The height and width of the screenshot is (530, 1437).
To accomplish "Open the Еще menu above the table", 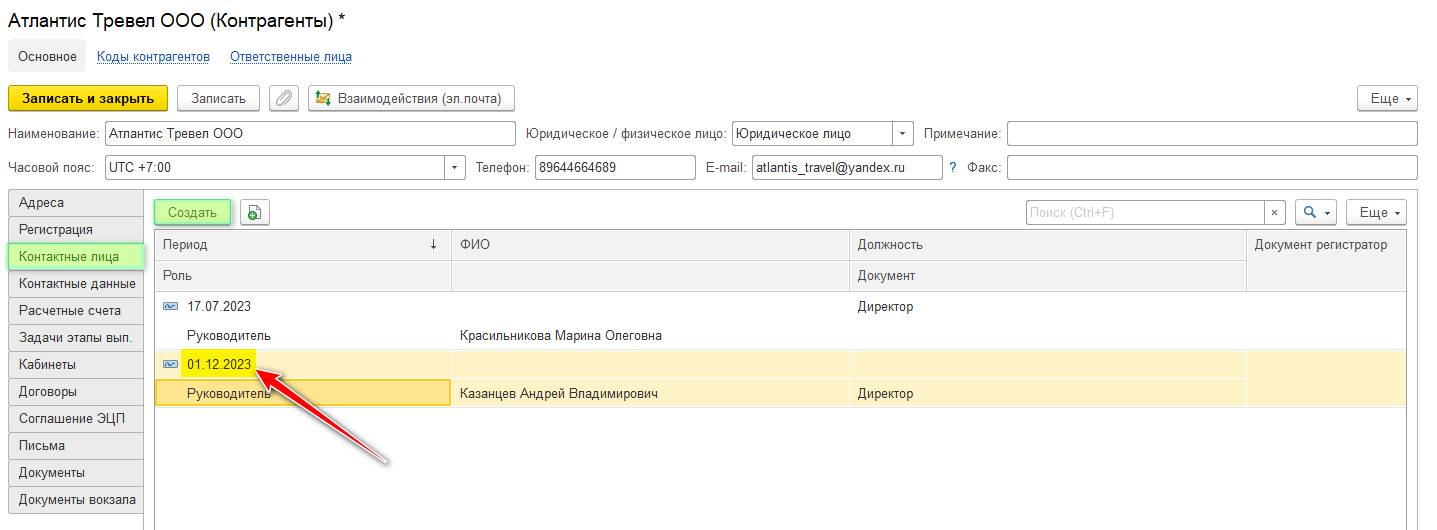I will pos(1376,212).
